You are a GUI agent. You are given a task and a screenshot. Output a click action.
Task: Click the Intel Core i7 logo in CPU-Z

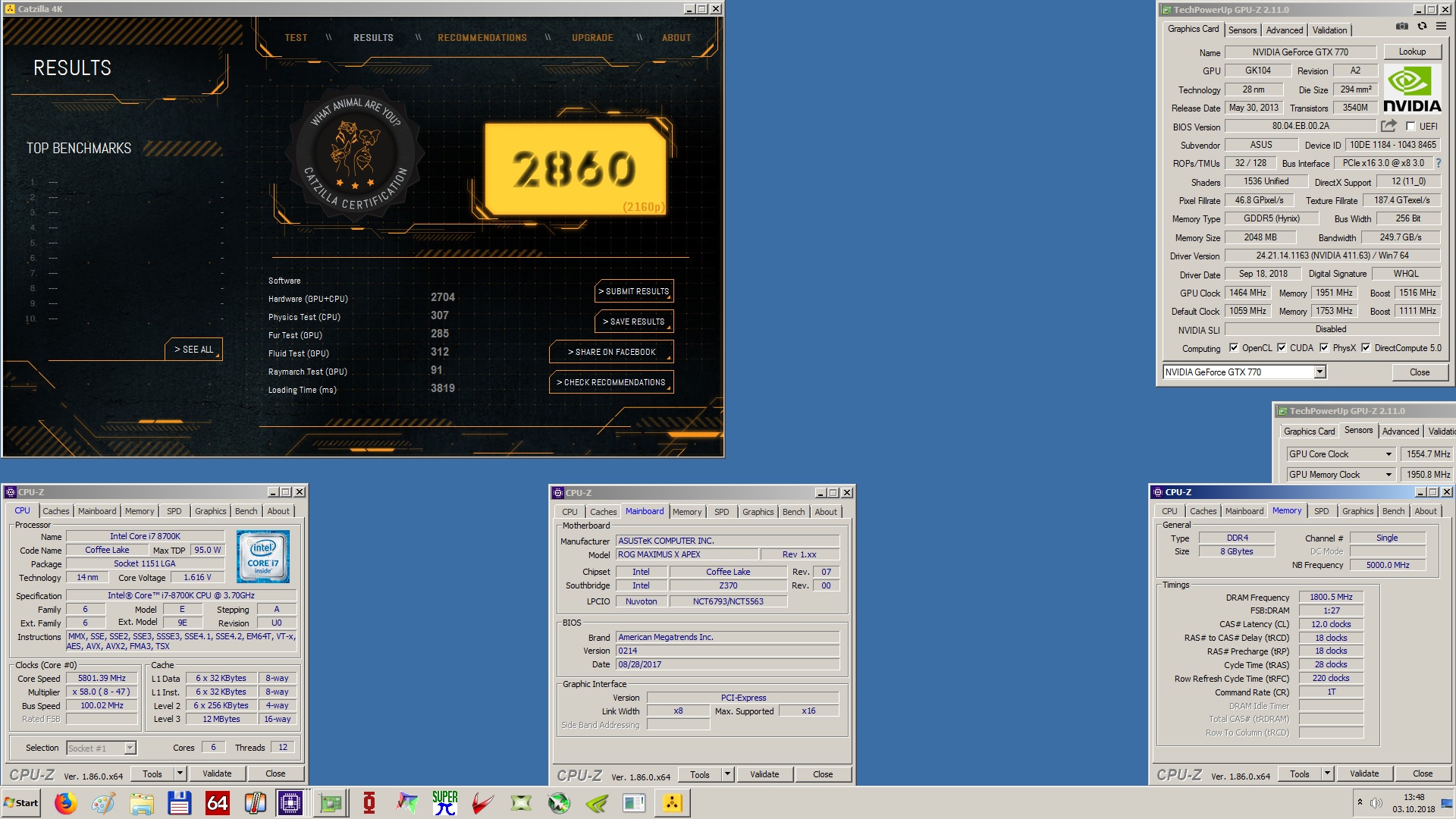[262, 557]
